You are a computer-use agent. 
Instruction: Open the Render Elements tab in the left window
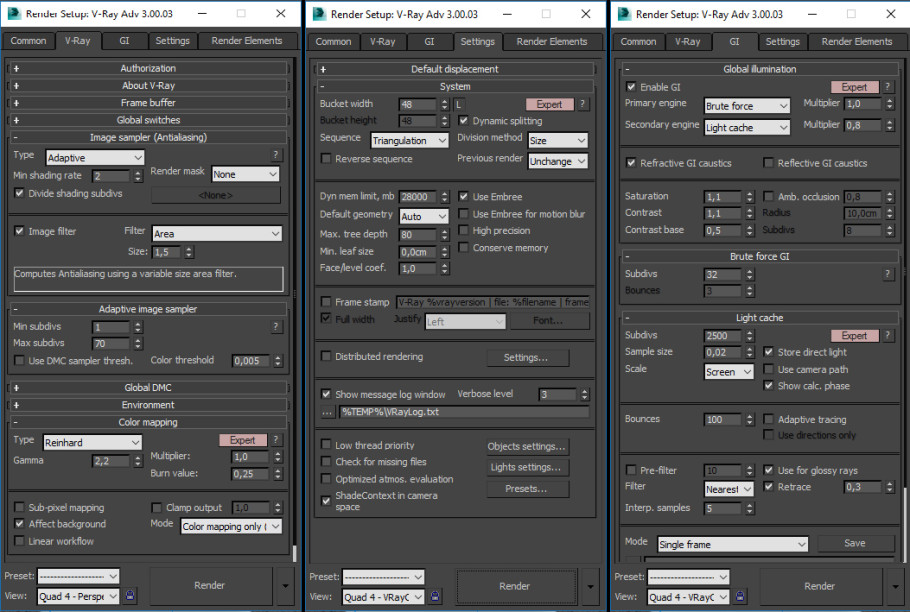247,41
